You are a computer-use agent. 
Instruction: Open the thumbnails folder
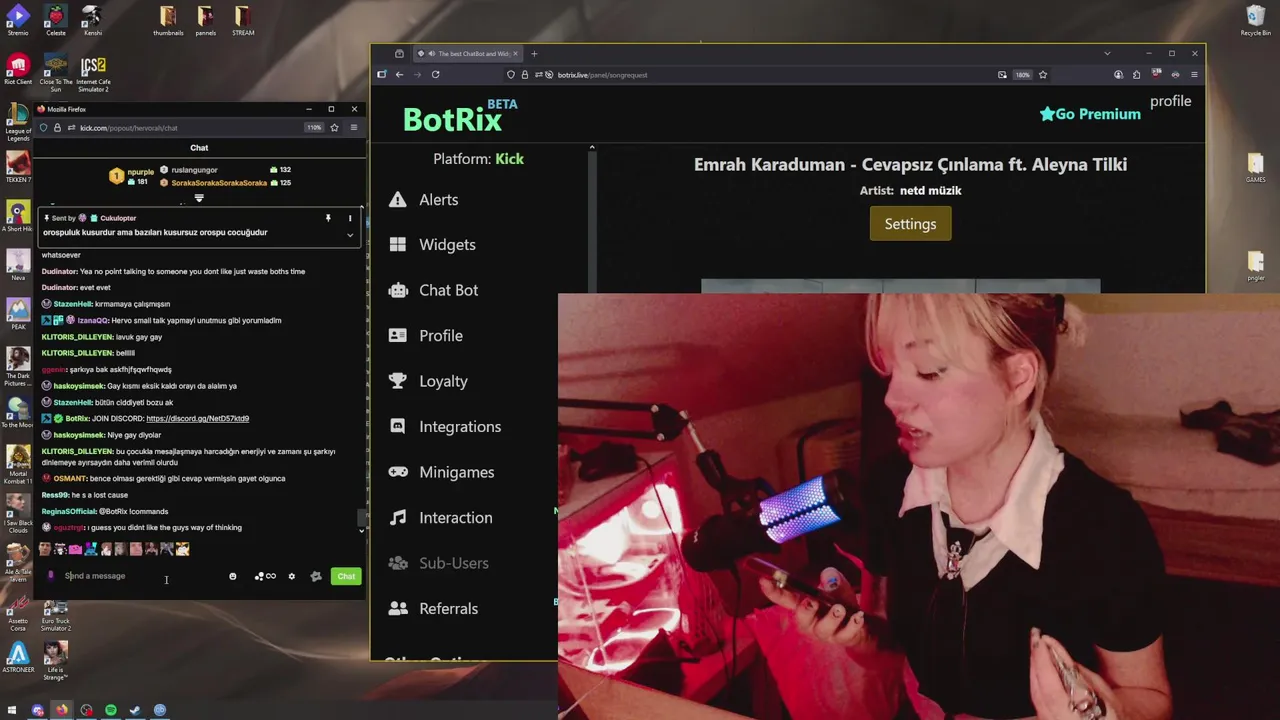pos(168,21)
